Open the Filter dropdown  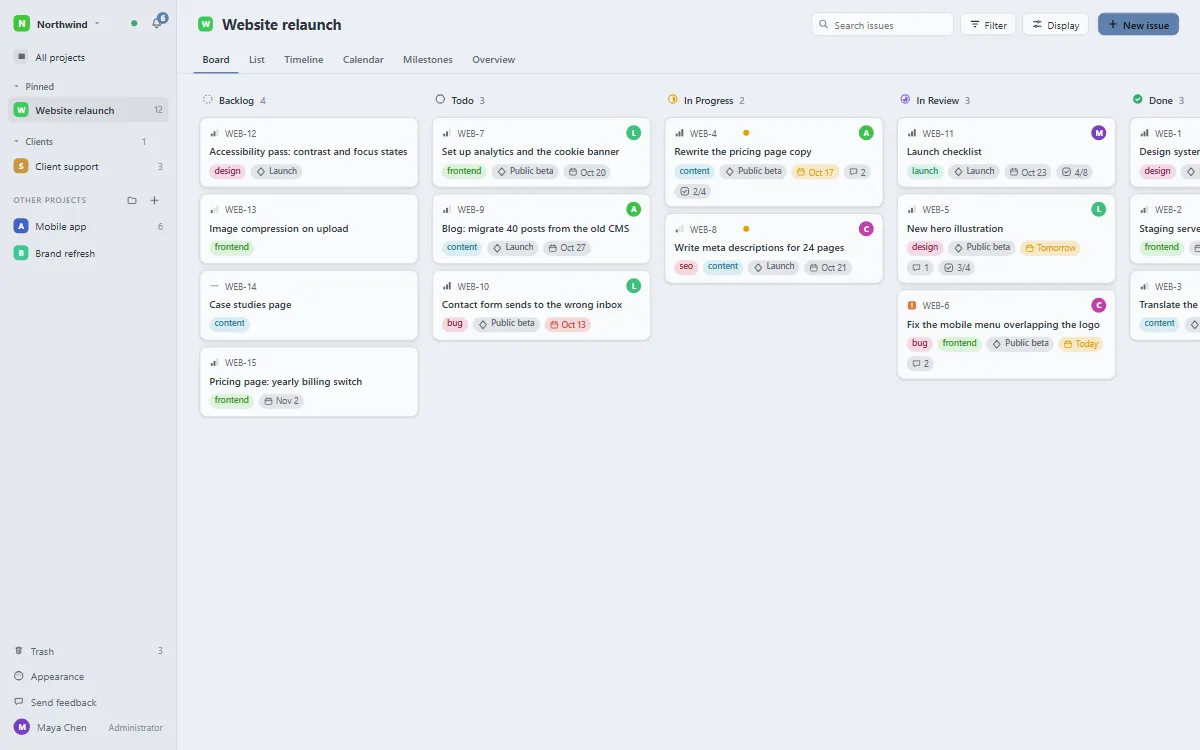(988, 25)
